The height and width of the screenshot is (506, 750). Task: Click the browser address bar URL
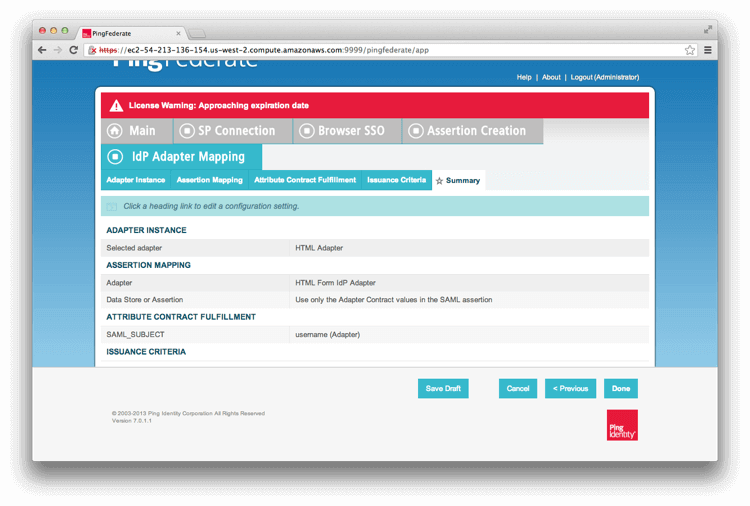(x=300, y=50)
